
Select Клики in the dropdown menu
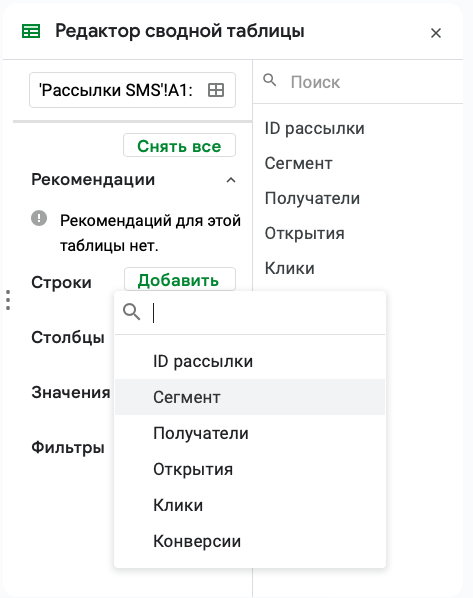(250, 505)
